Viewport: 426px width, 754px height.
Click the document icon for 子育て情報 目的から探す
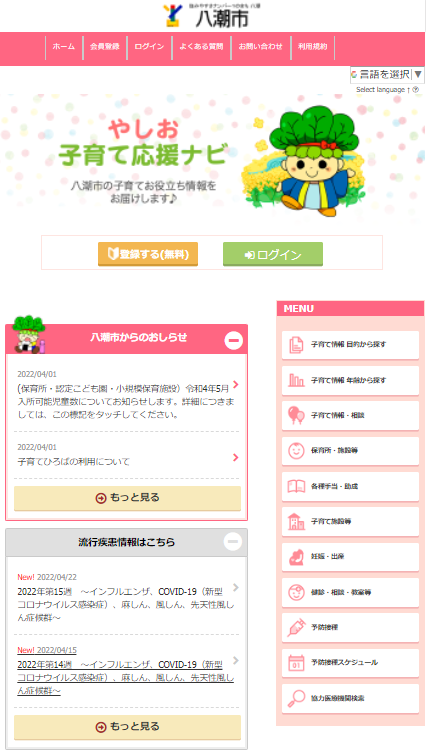pos(296,345)
